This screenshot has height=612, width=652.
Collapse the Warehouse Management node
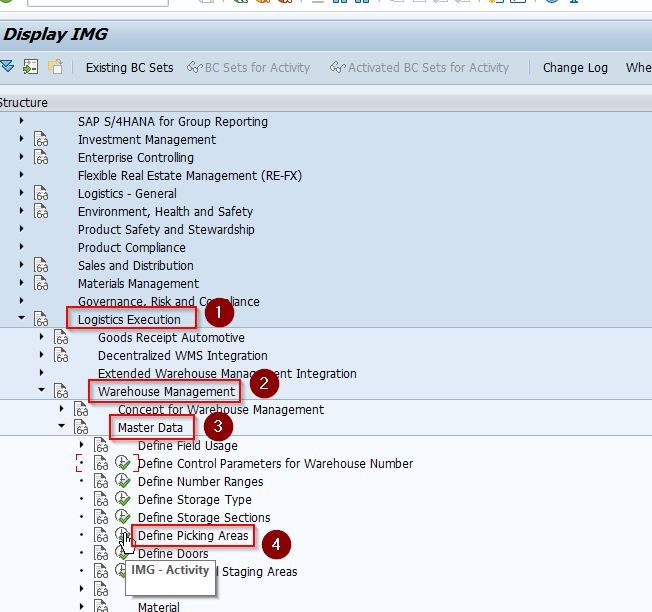pyautogui.click(x=42, y=390)
